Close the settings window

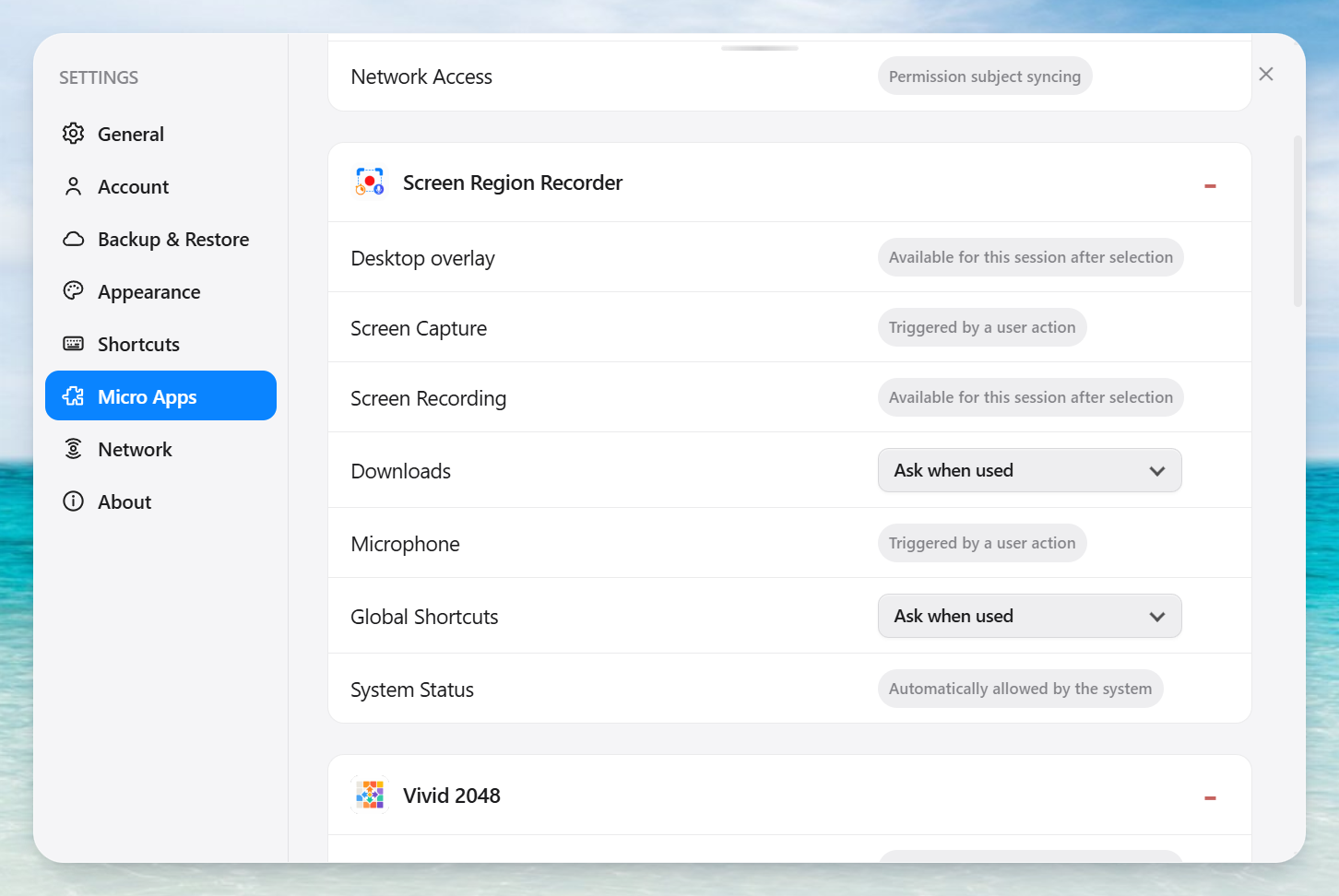click(1266, 74)
